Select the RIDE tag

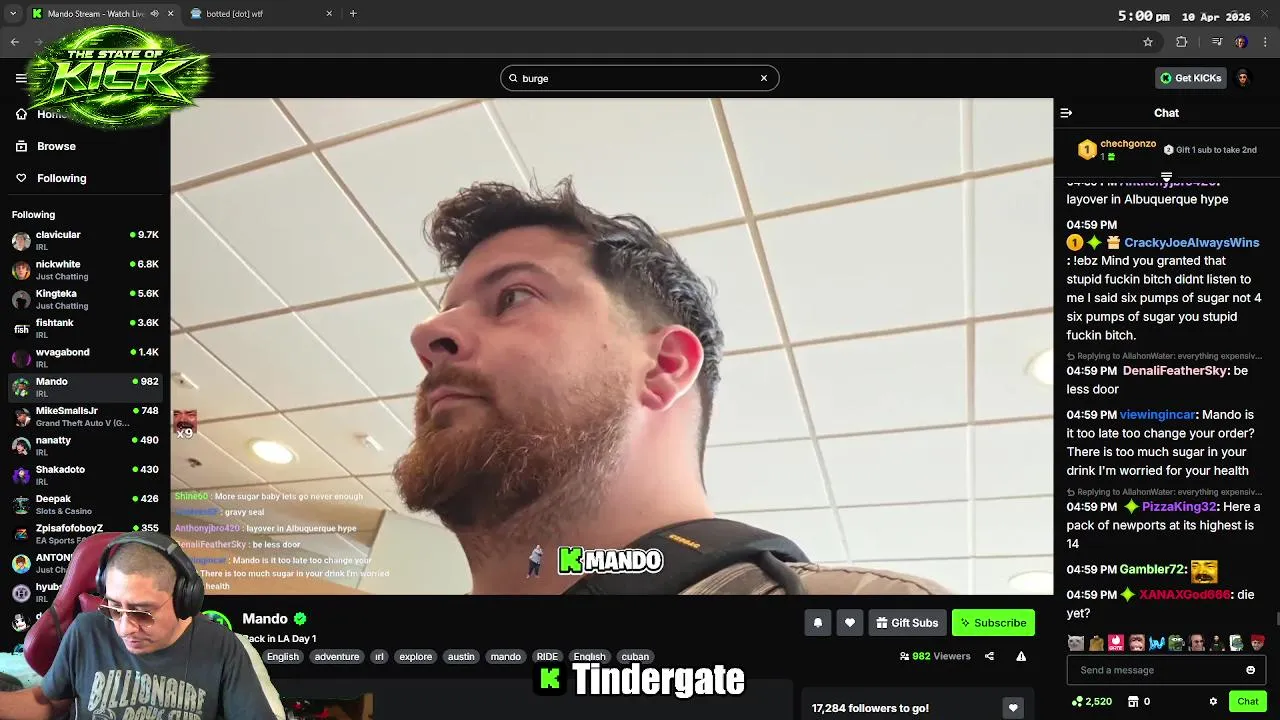547,657
